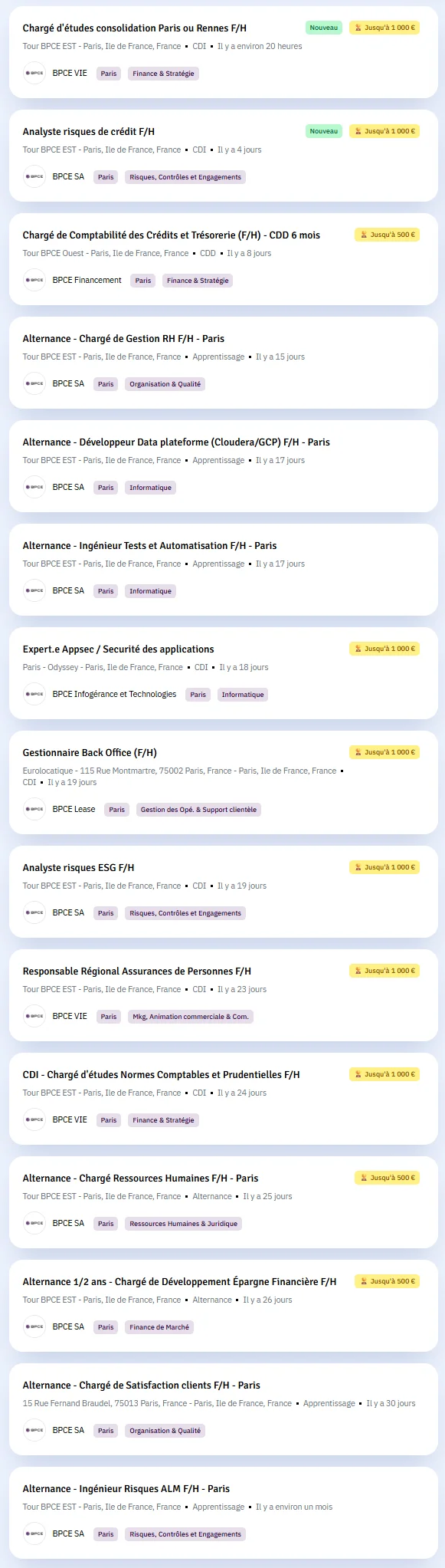Open Expert.e Appsec Securité des applications job
Screen dimensions: 445x1568
pos(119,649)
